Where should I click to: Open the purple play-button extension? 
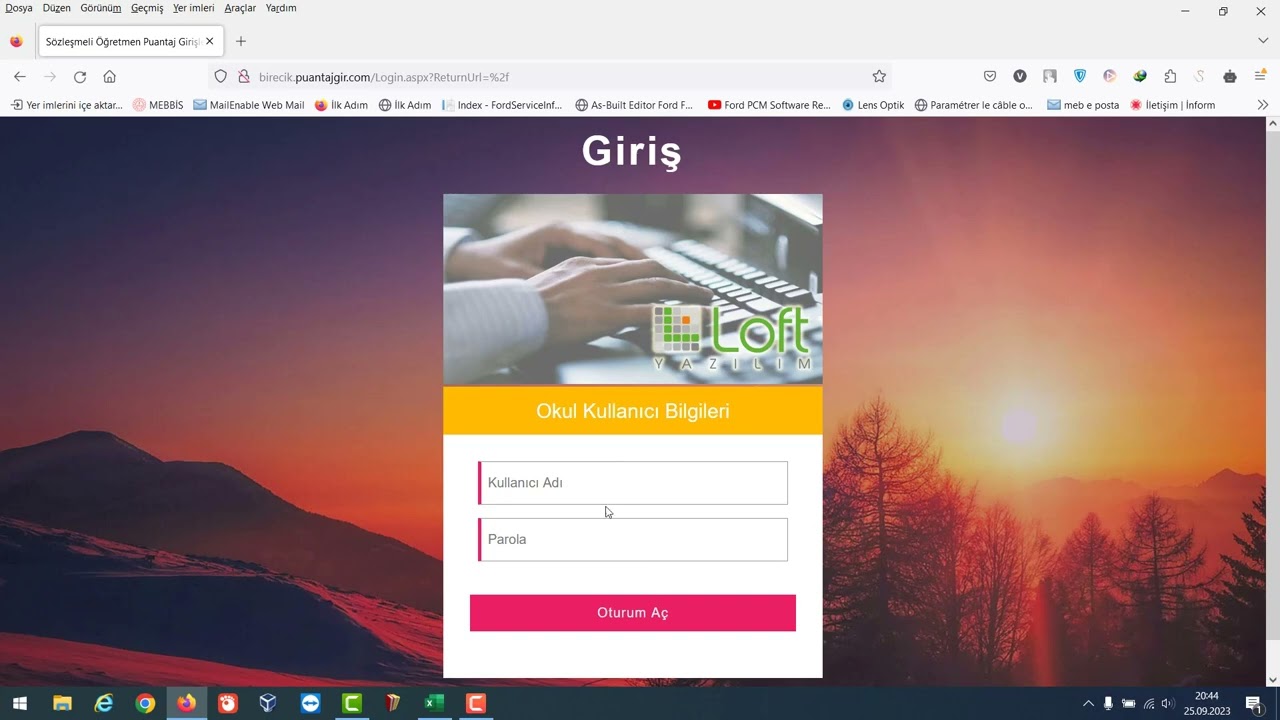pos(1110,77)
